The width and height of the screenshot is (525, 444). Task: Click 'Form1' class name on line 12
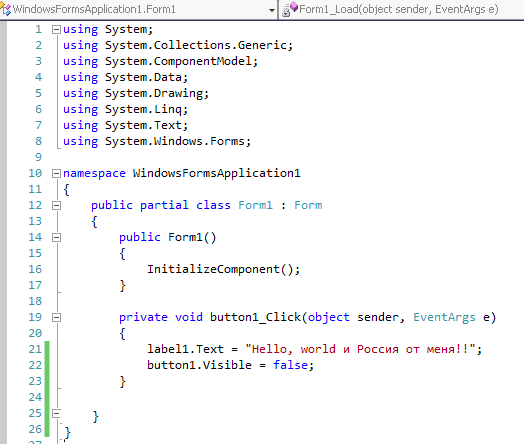(x=255, y=205)
